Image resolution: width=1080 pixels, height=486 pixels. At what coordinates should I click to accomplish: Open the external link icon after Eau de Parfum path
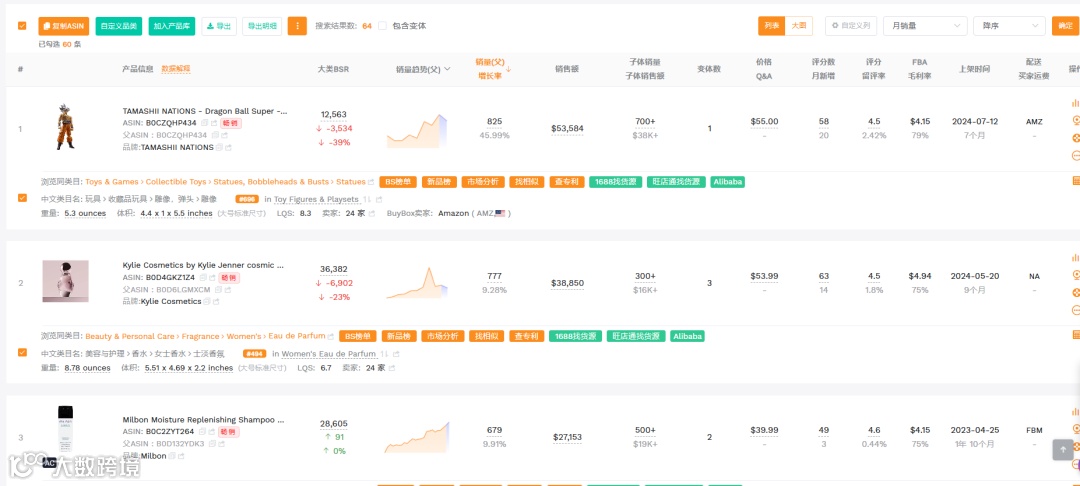(331, 337)
